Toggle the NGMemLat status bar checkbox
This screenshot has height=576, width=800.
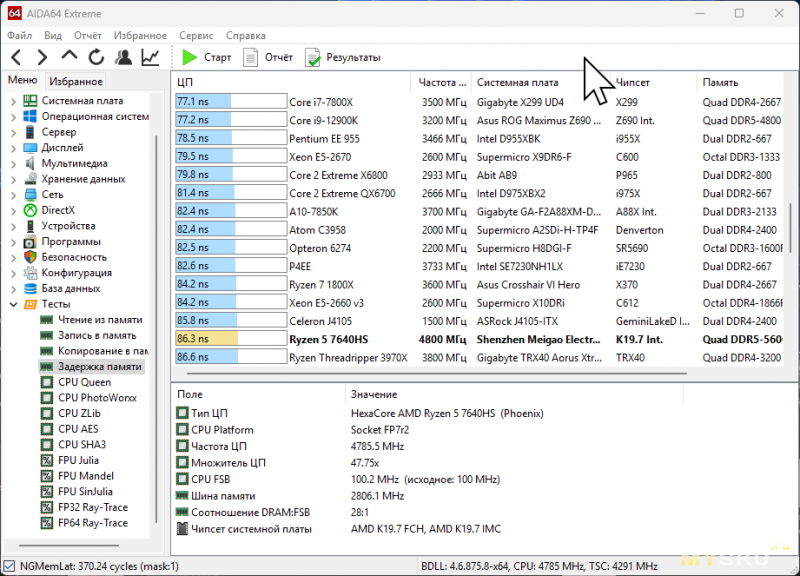pos(9,566)
